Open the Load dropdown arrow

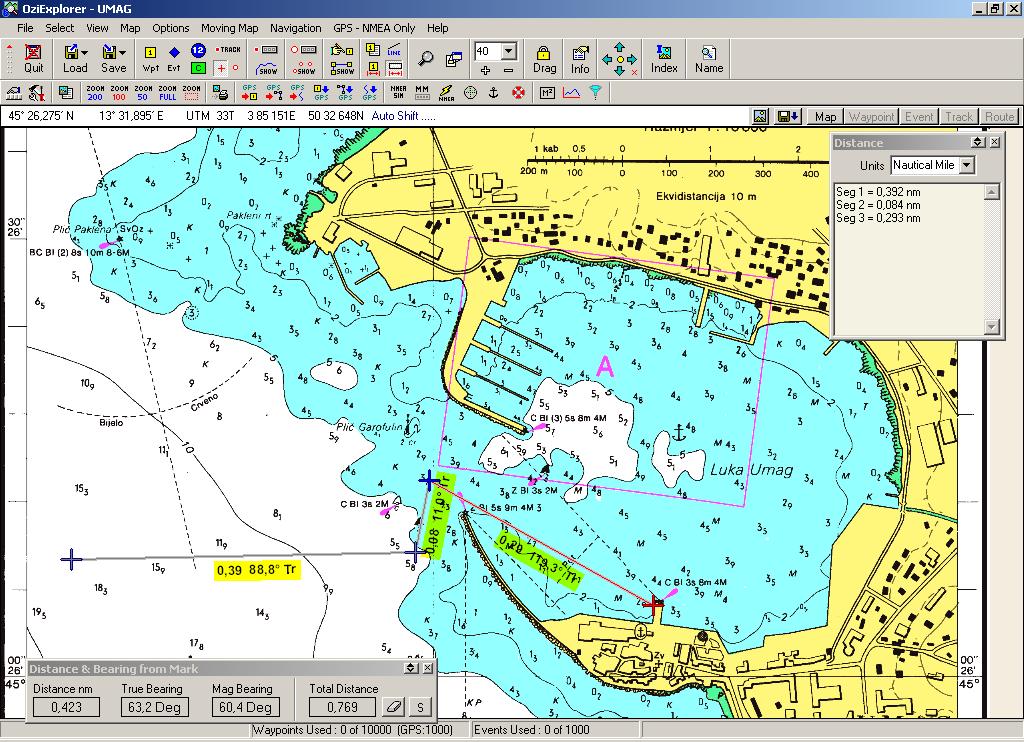point(85,52)
